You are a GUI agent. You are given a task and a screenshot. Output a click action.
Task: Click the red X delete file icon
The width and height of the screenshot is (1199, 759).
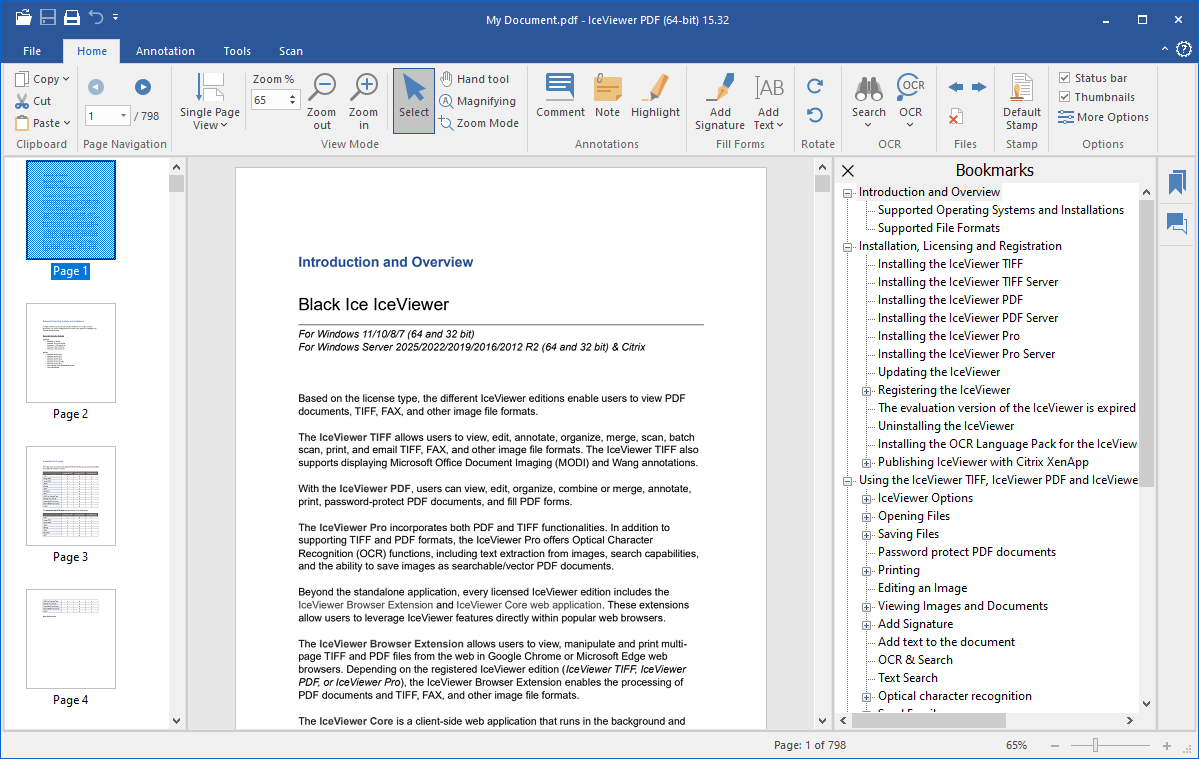(x=955, y=117)
